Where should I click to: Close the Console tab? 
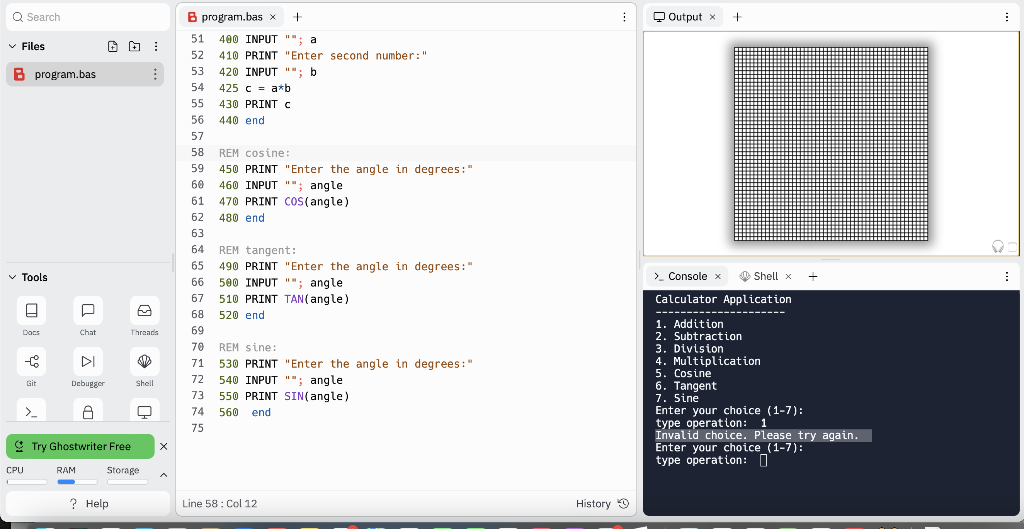(718, 276)
